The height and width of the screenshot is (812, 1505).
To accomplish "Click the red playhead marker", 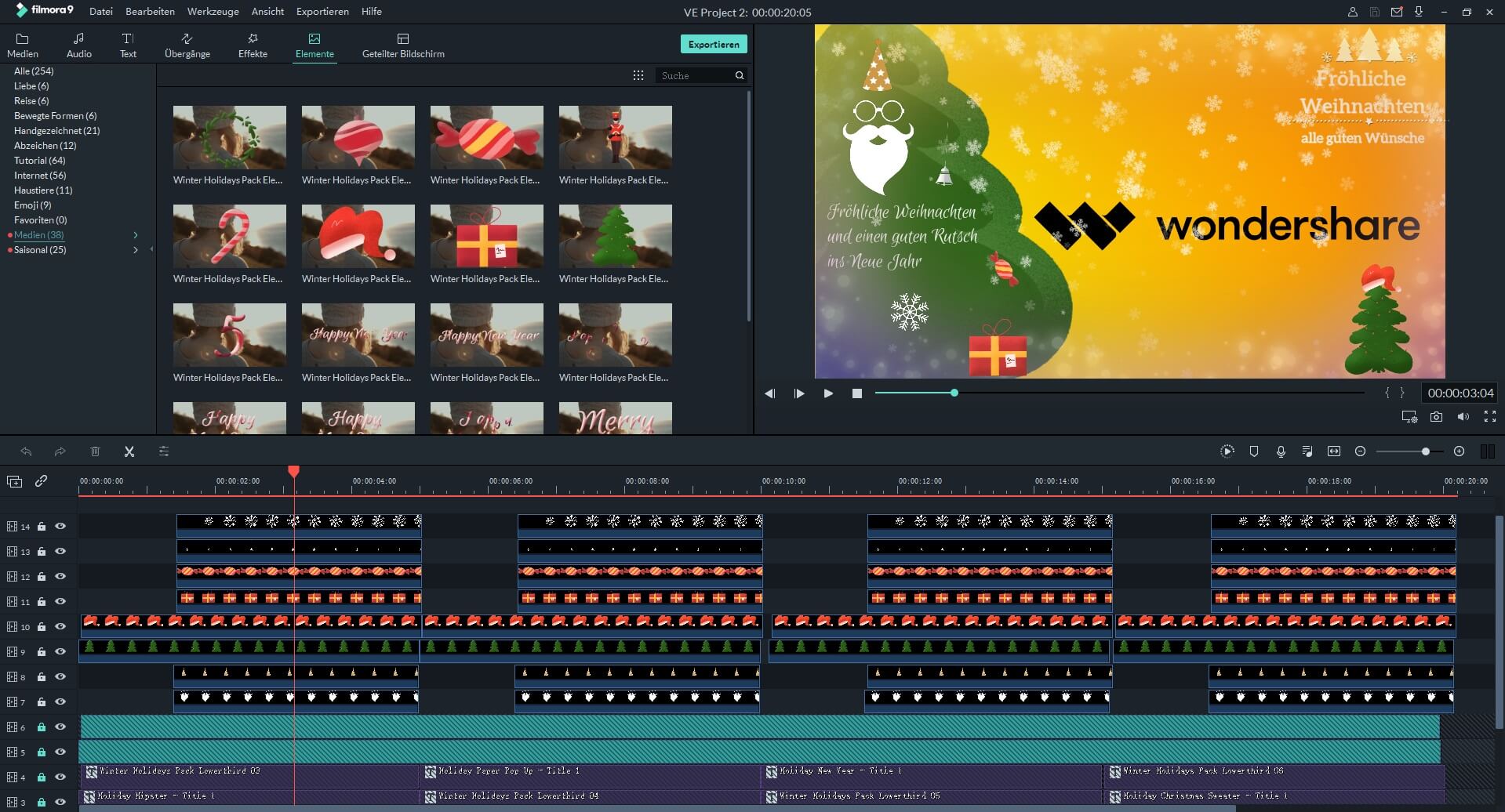I will pos(293,471).
